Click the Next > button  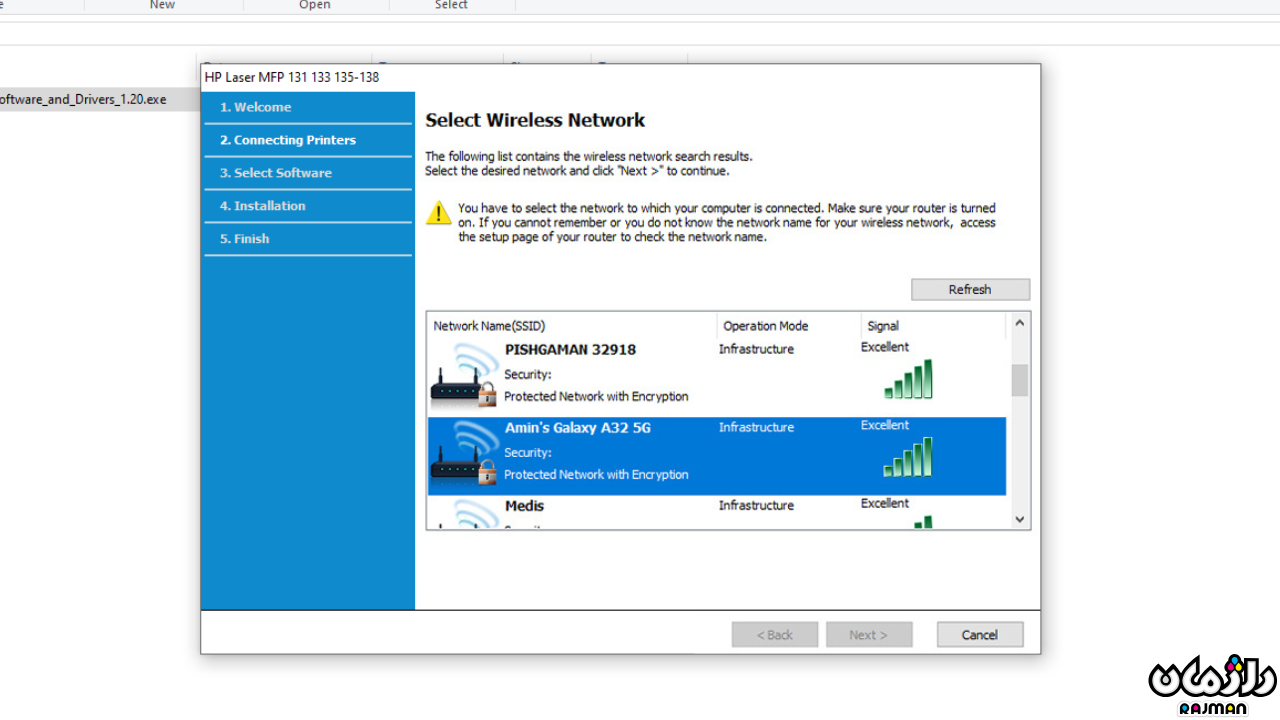click(x=869, y=634)
